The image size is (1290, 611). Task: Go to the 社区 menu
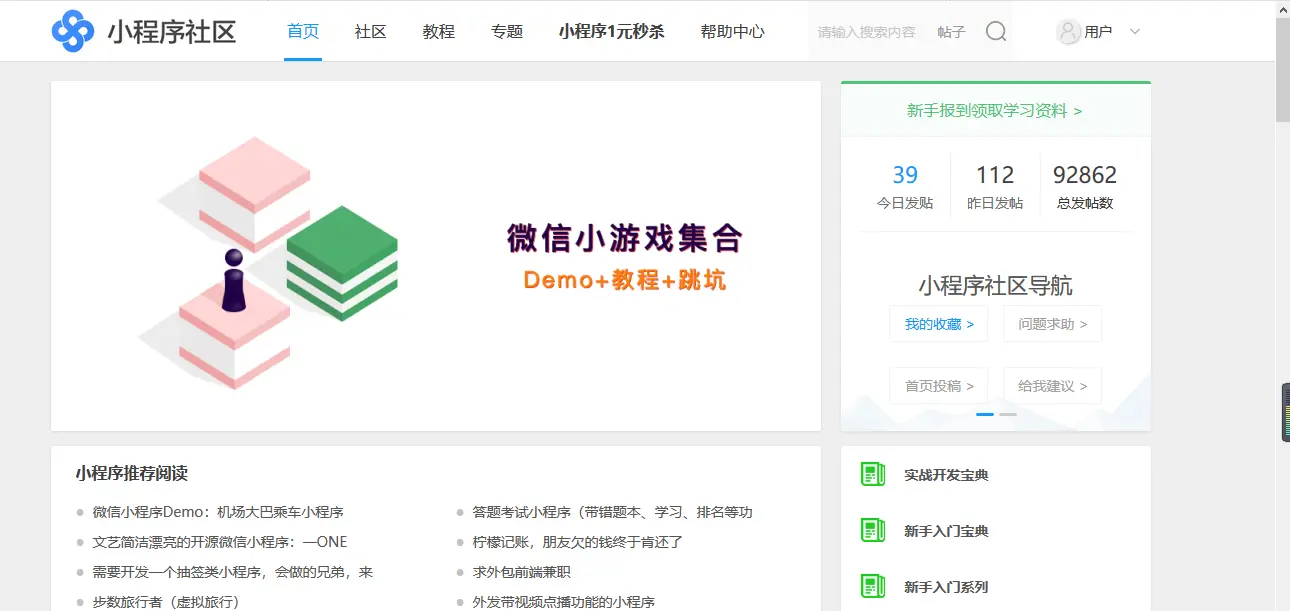(x=371, y=31)
